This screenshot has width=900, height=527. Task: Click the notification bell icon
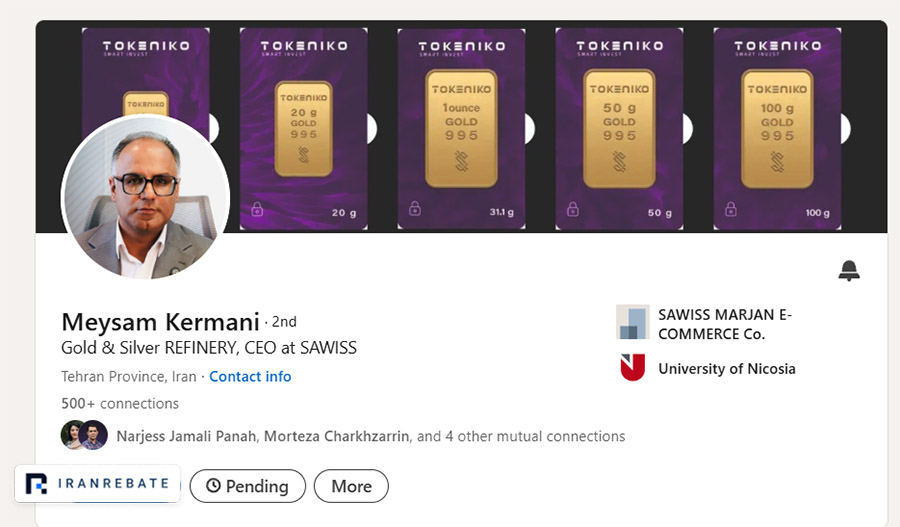coord(849,270)
